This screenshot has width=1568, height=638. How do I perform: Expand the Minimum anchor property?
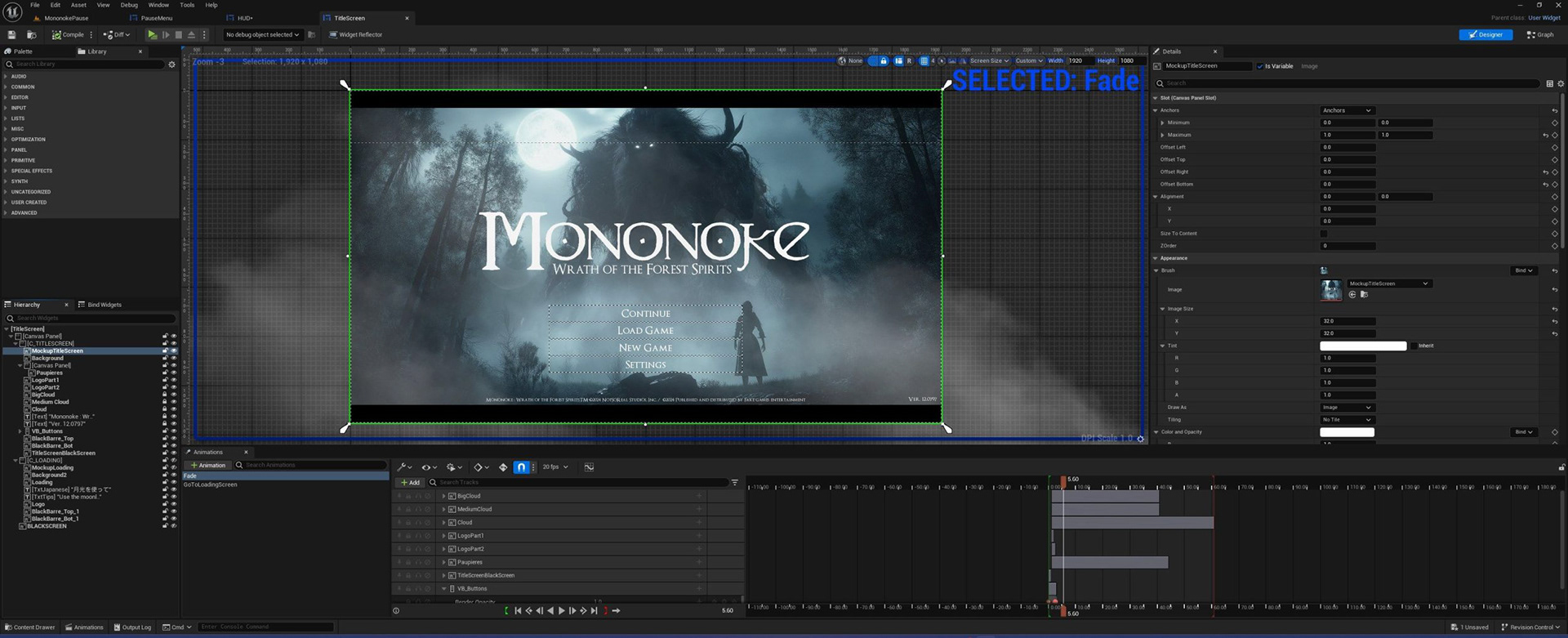[1162, 123]
